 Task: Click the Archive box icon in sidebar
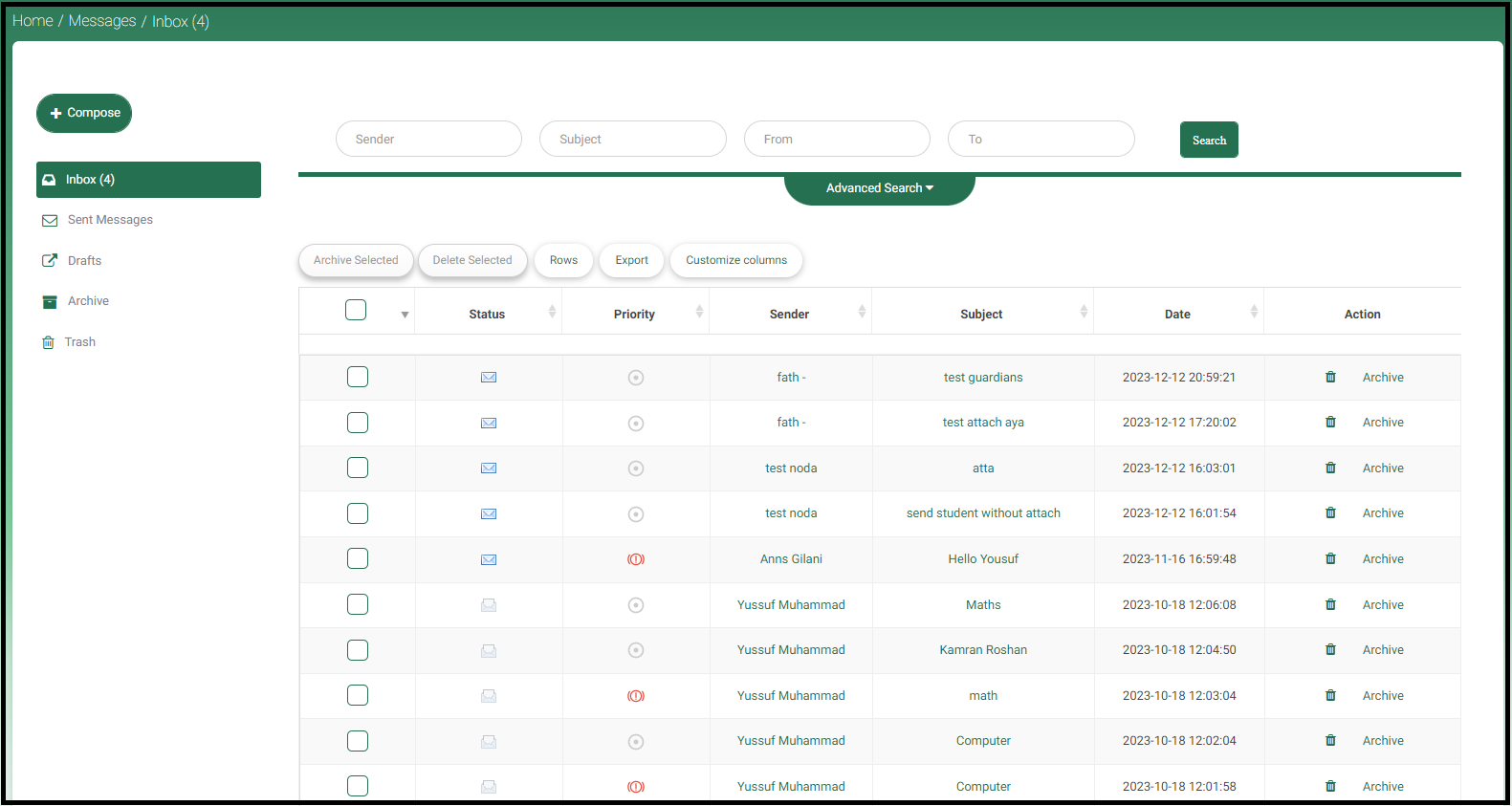50,301
